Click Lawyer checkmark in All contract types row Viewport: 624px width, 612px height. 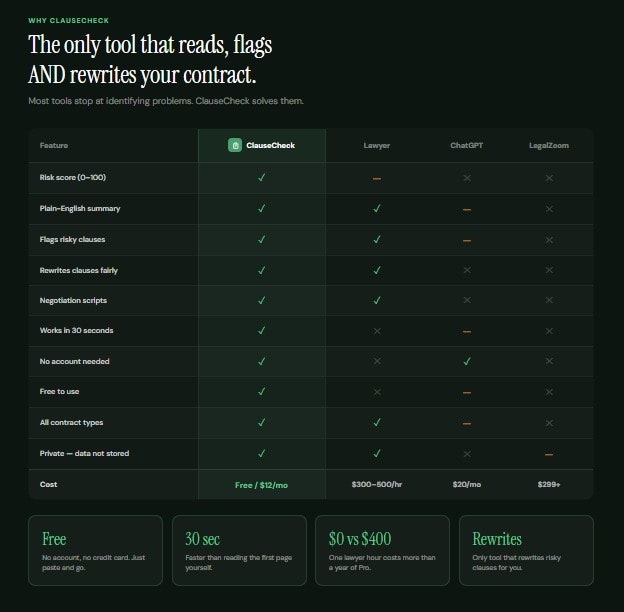(376, 423)
